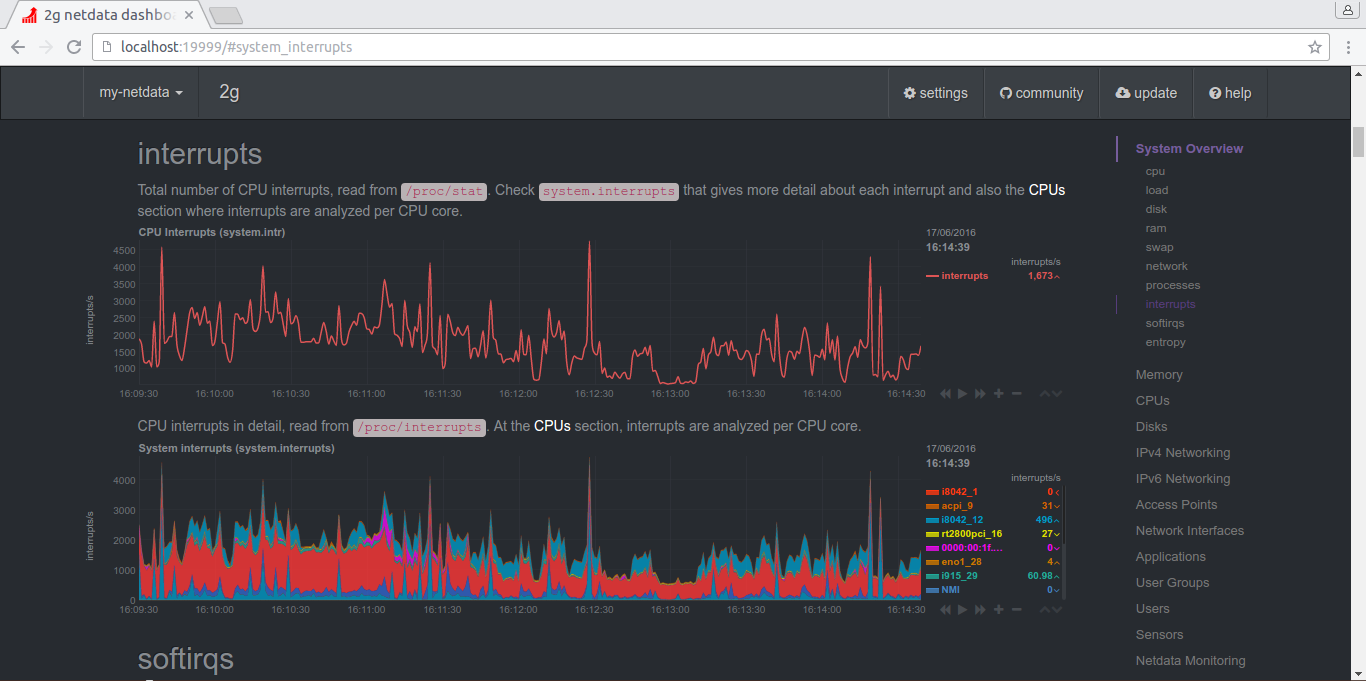Open the Netdata Monitoring section

pyautogui.click(x=1191, y=661)
